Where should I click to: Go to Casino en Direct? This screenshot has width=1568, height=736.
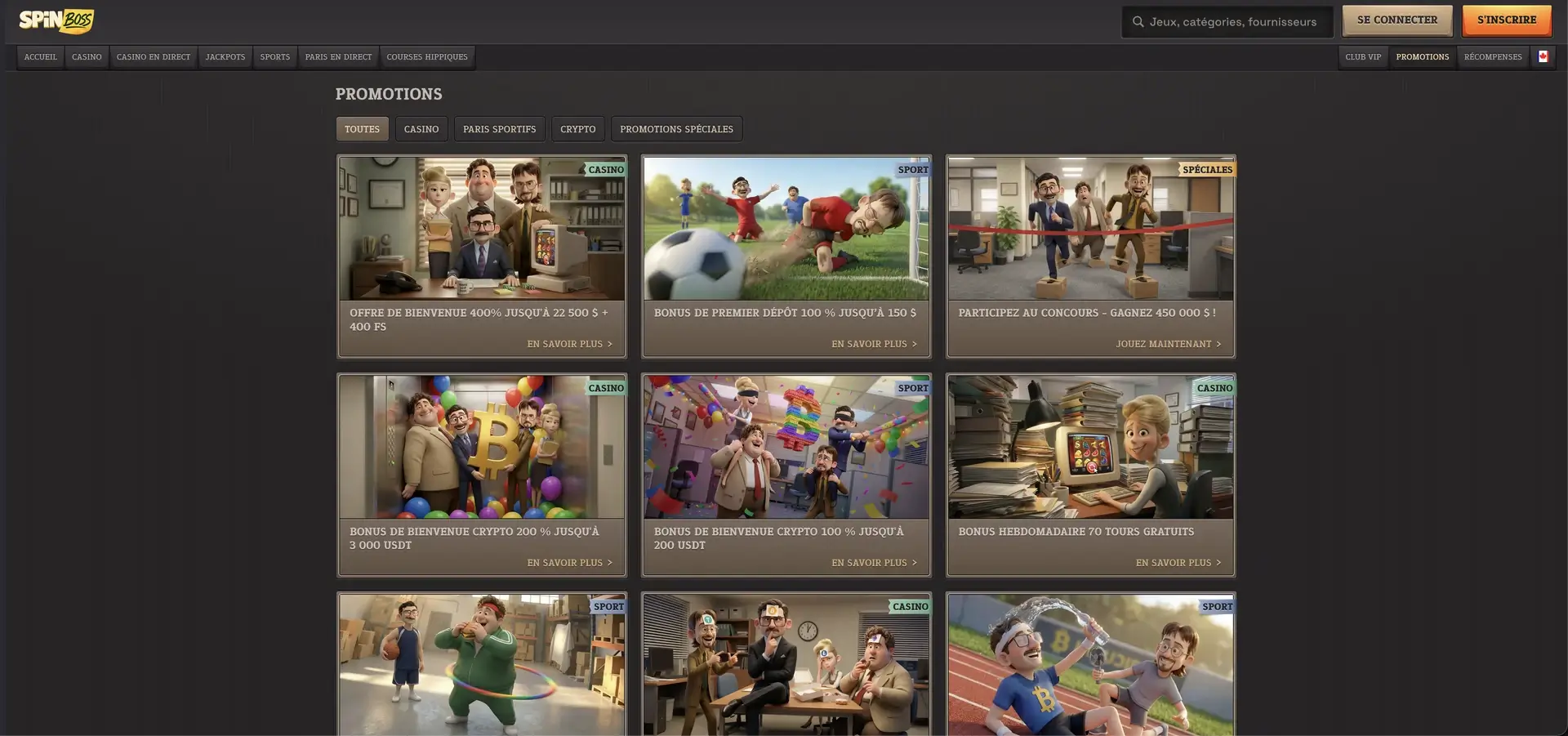[154, 57]
